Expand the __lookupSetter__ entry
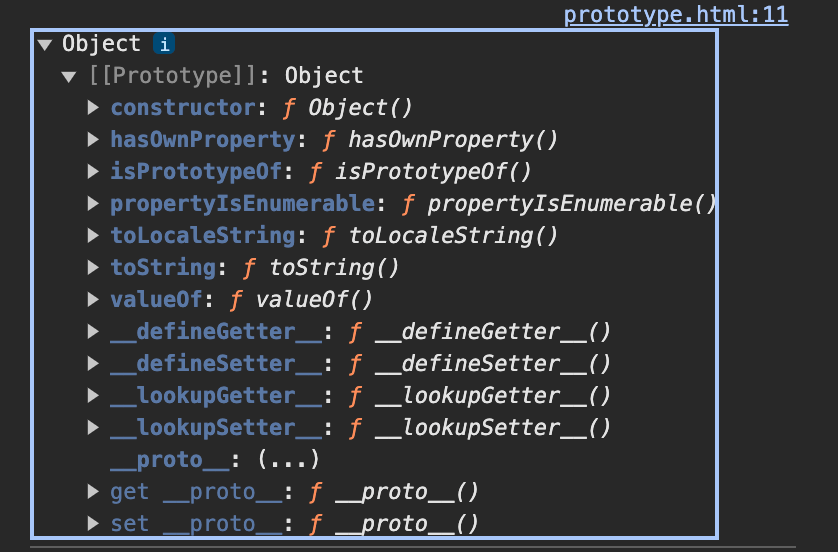Image resolution: width=838 pixels, height=552 pixels. coord(94,428)
